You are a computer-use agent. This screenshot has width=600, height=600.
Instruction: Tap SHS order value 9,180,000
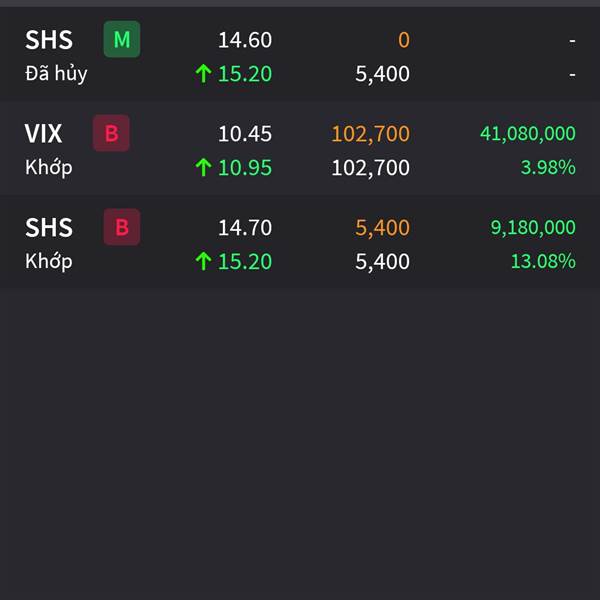(533, 227)
